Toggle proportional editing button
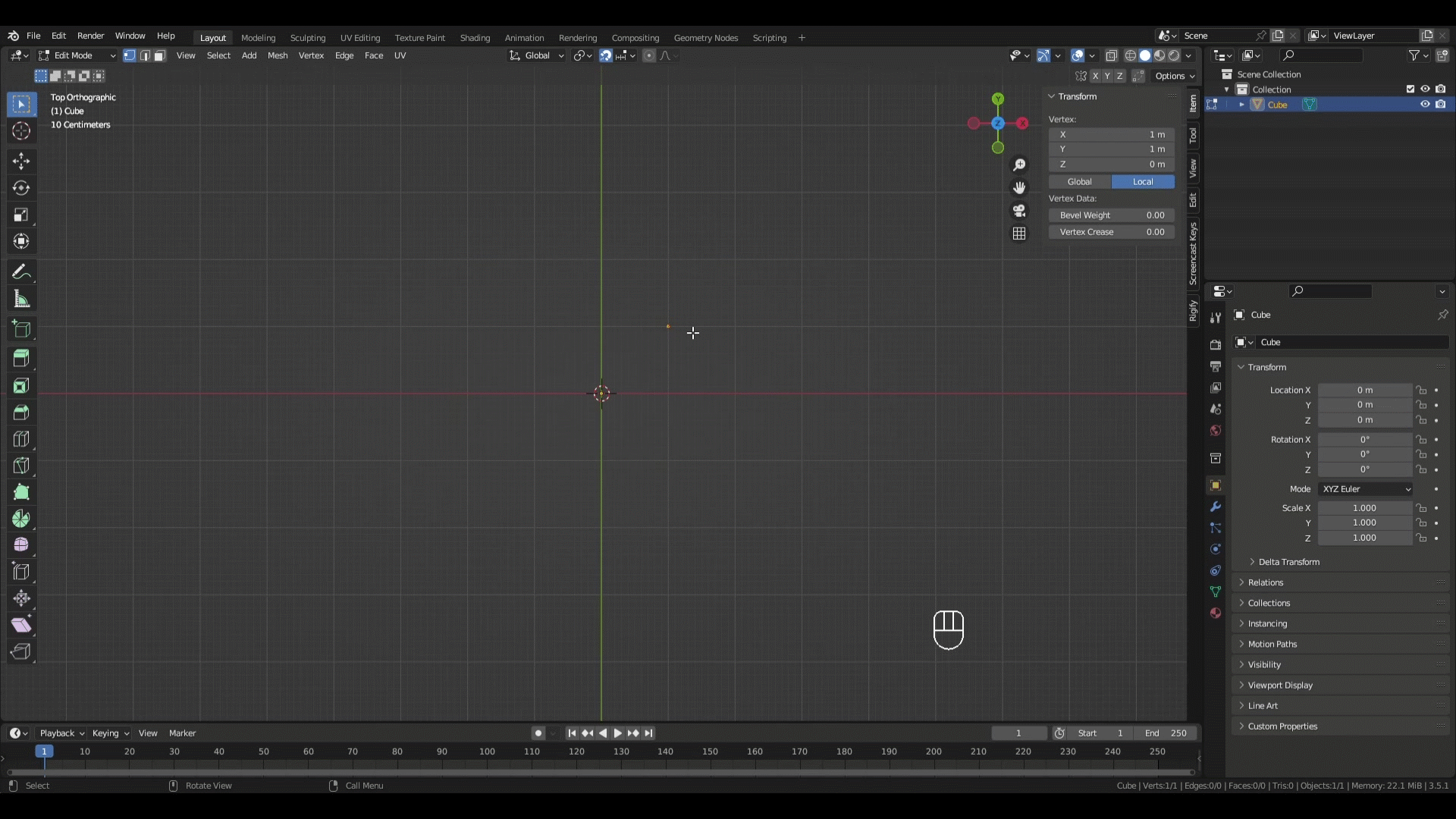 pyautogui.click(x=649, y=55)
